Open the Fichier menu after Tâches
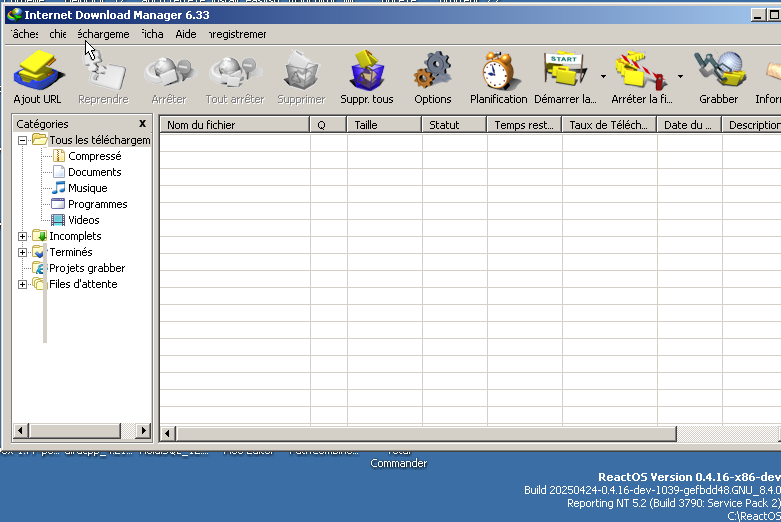 click(x=58, y=34)
